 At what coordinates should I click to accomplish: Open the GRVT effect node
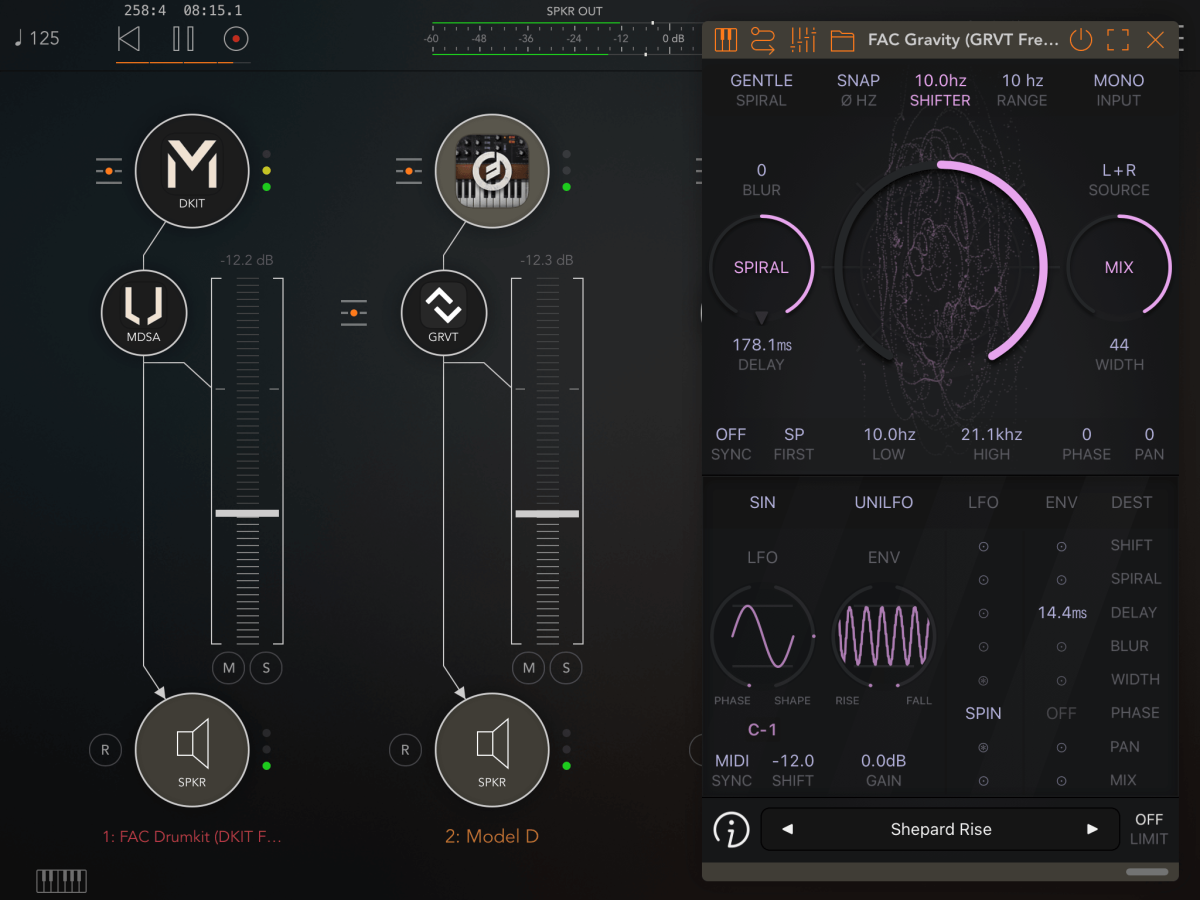pyautogui.click(x=444, y=313)
